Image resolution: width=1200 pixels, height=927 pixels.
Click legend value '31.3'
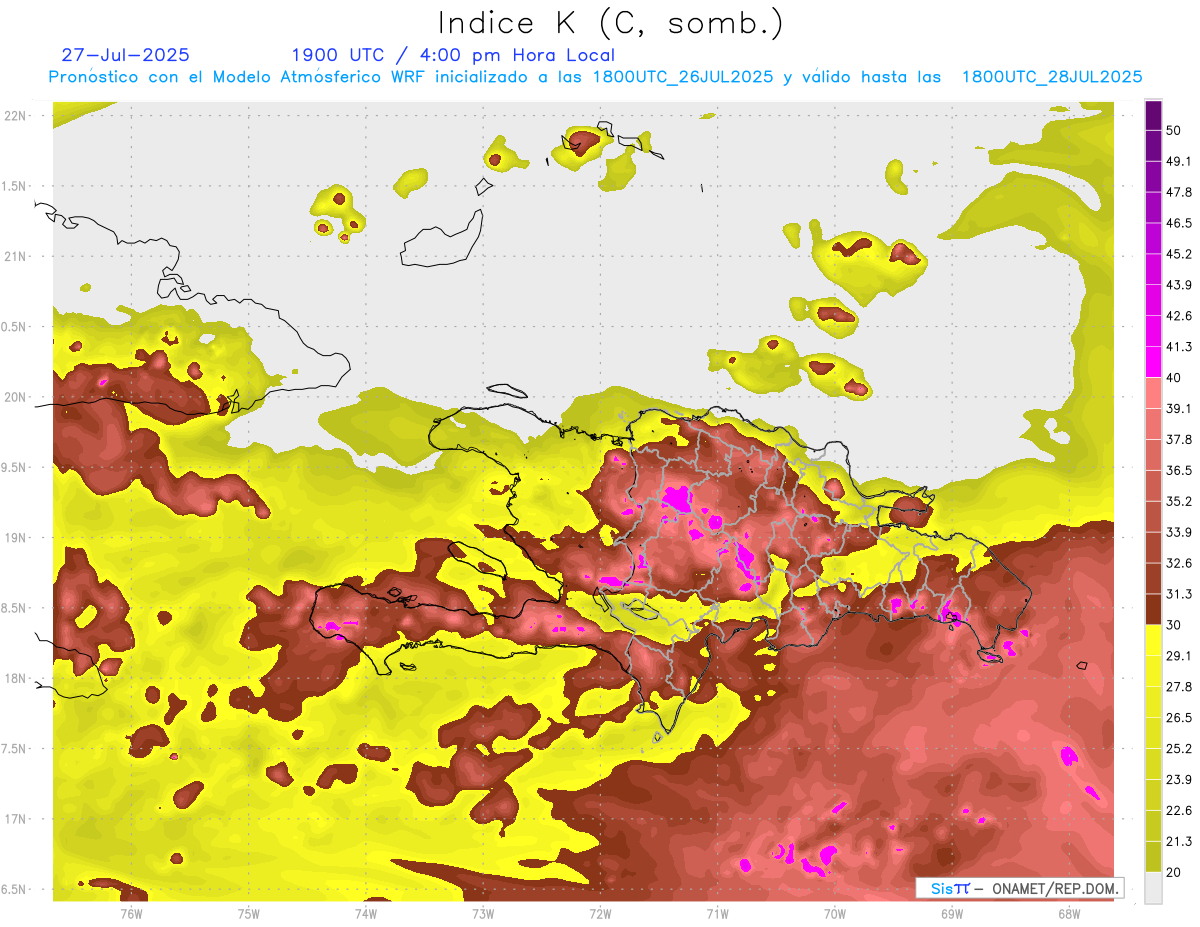tap(1179, 594)
